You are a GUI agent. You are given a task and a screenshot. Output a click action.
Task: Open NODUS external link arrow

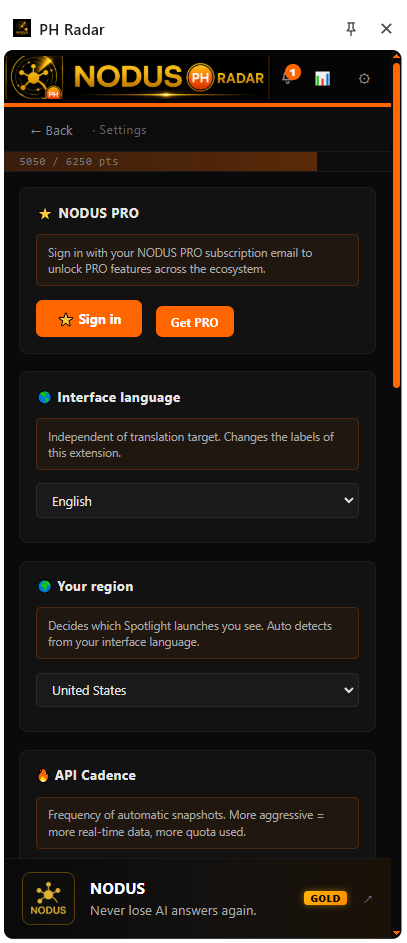click(369, 898)
